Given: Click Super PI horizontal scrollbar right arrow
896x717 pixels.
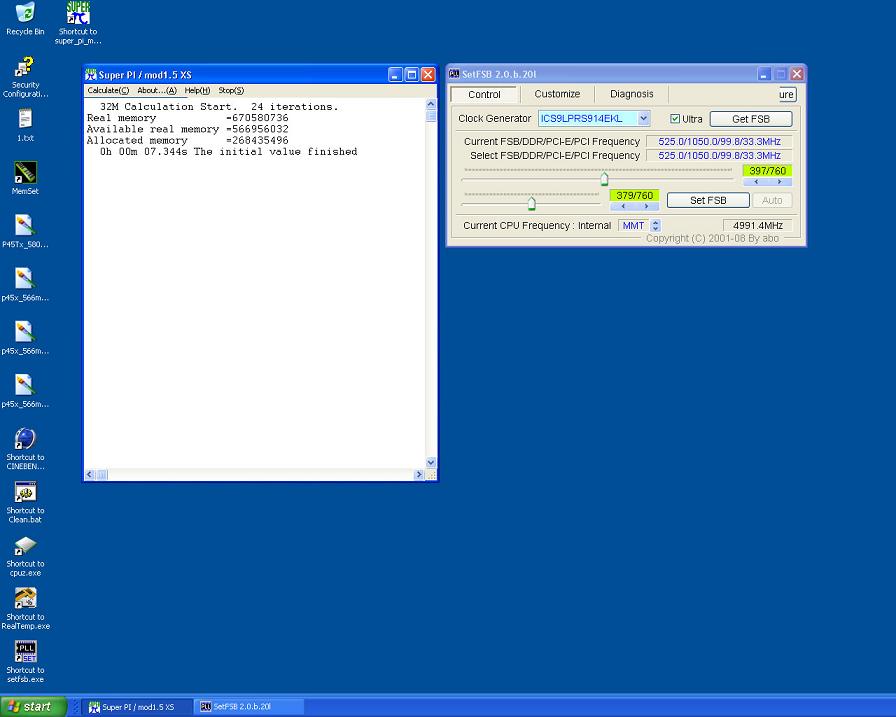Looking at the screenshot, I should click(x=419, y=474).
